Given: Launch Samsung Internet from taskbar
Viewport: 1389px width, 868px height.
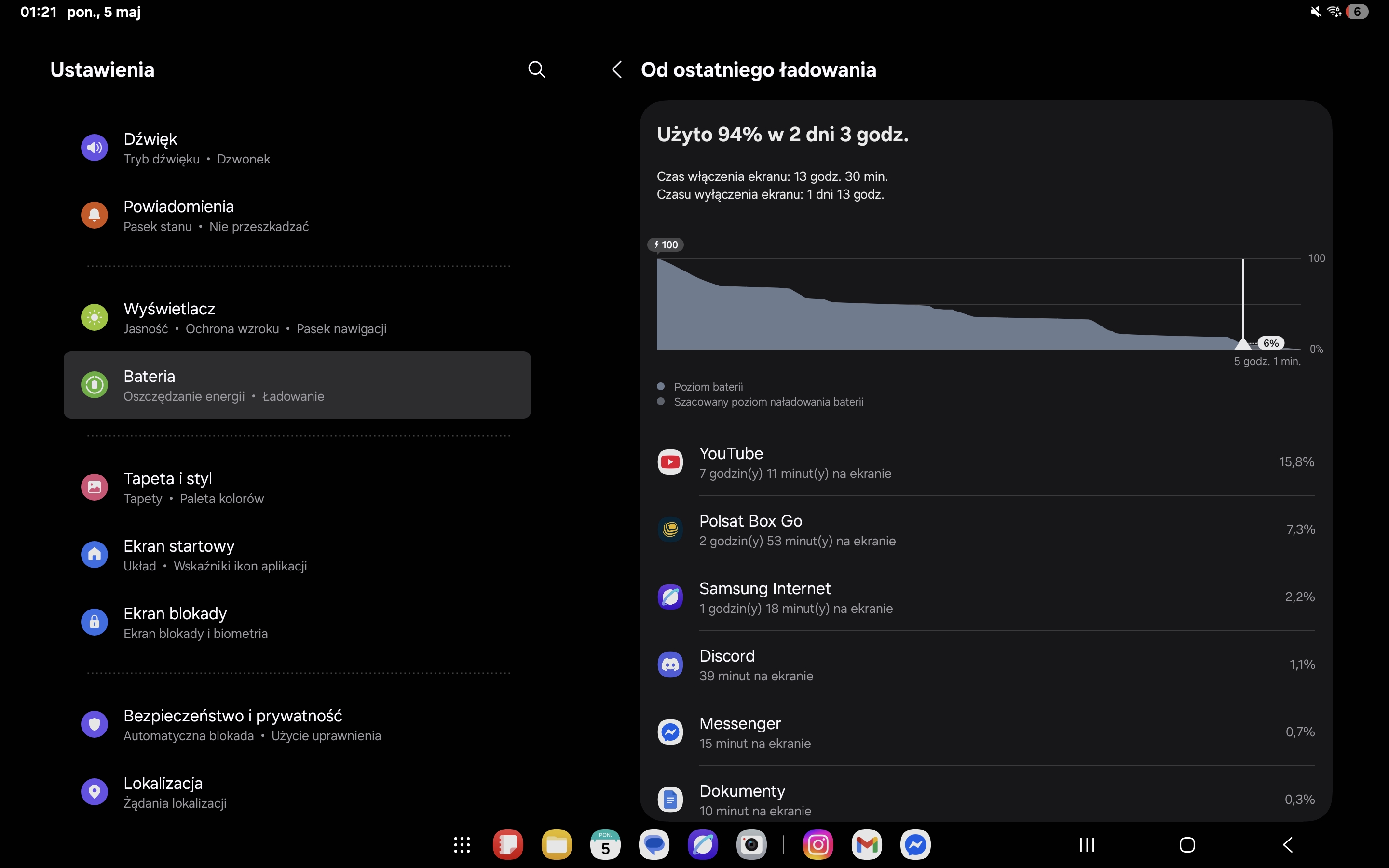Looking at the screenshot, I should point(703,844).
